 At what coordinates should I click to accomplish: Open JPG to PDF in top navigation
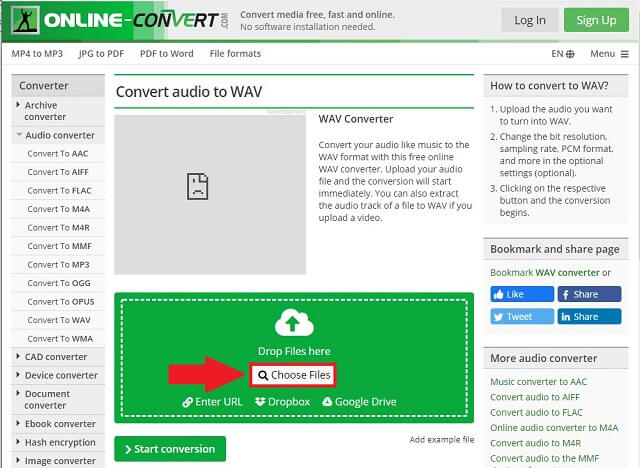(x=101, y=54)
